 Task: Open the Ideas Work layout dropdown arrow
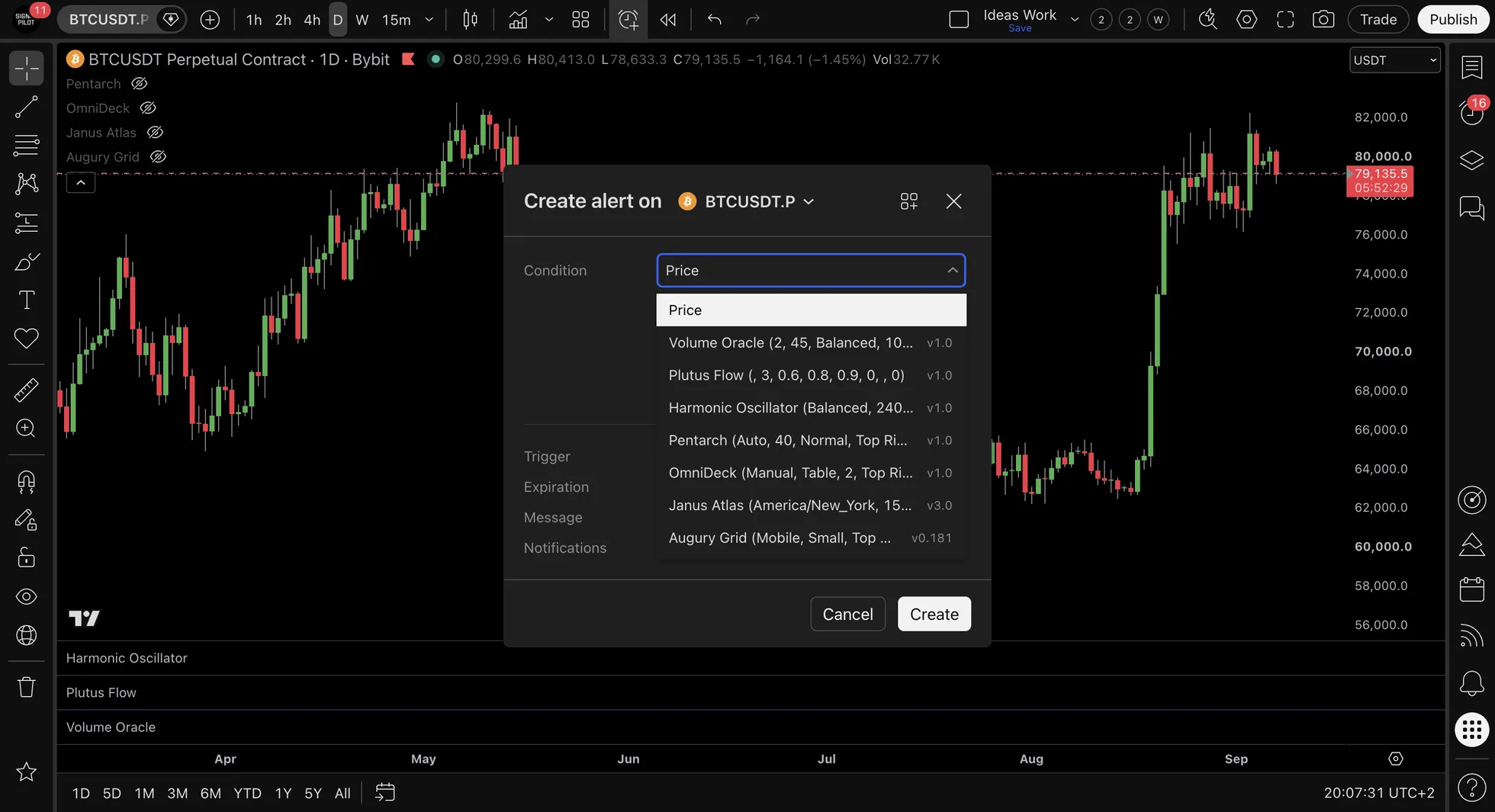[1075, 20]
